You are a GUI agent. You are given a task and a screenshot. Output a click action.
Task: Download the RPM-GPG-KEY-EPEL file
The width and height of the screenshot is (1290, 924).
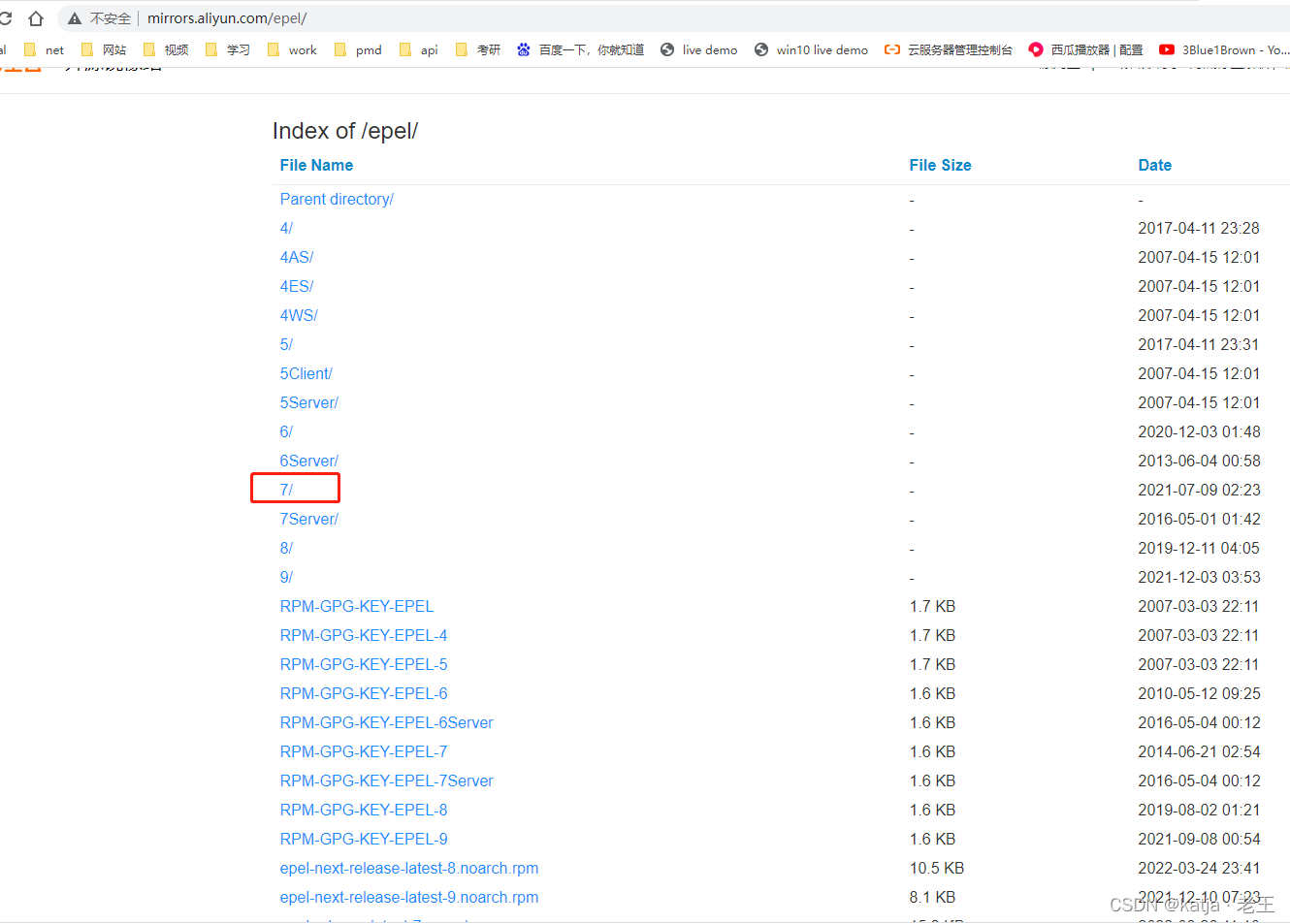357,606
